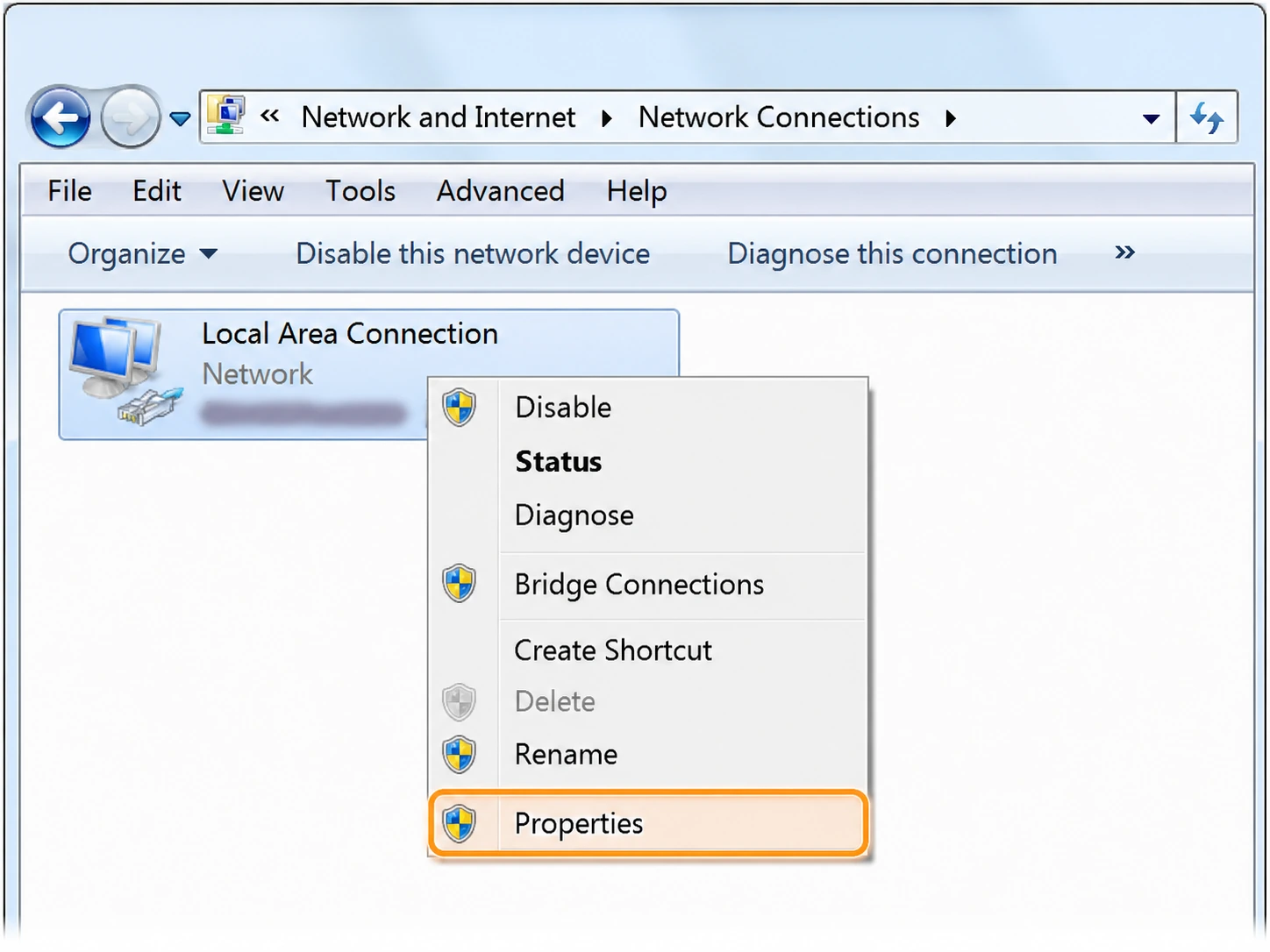This screenshot has width=1270, height=952.
Task: Select the Local Area Connection adapter icon
Action: (126, 371)
